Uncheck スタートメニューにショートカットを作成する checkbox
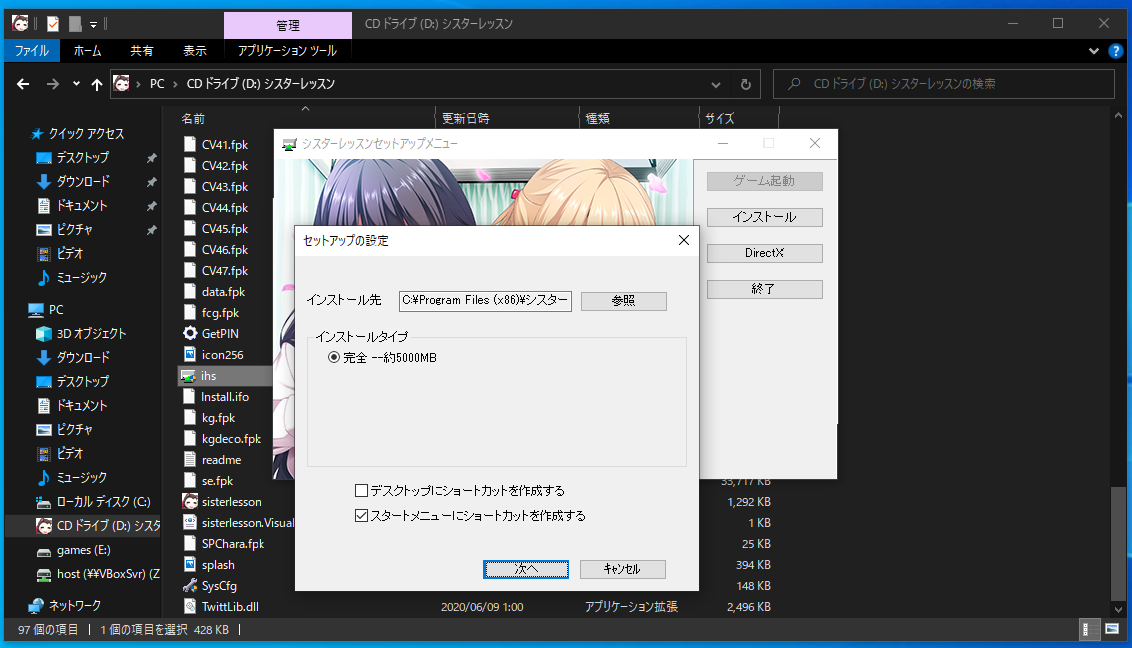The image size is (1132, 648). (361, 516)
